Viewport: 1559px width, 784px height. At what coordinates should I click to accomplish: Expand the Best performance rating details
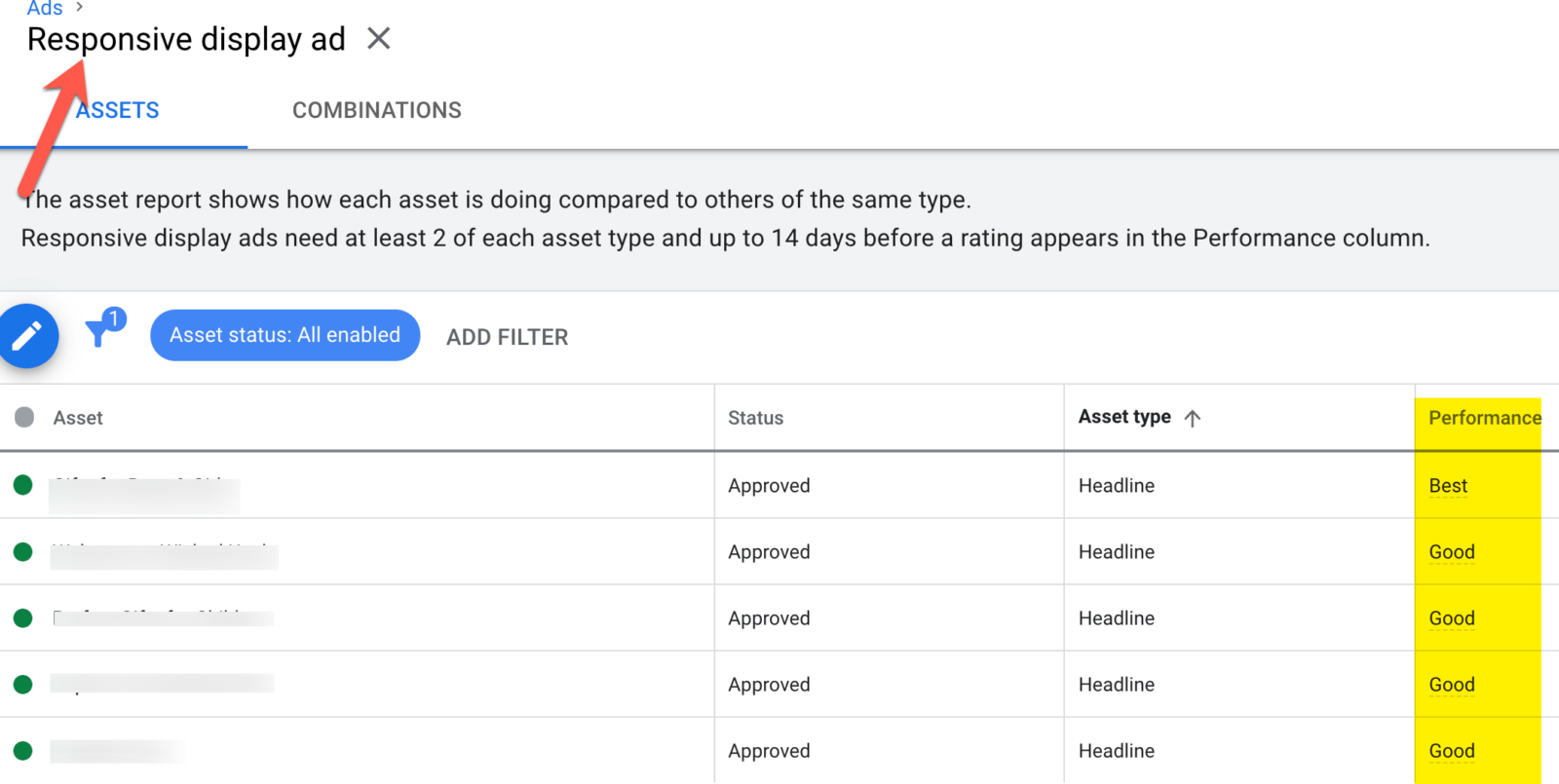pyautogui.click(x=1448, y=486)
